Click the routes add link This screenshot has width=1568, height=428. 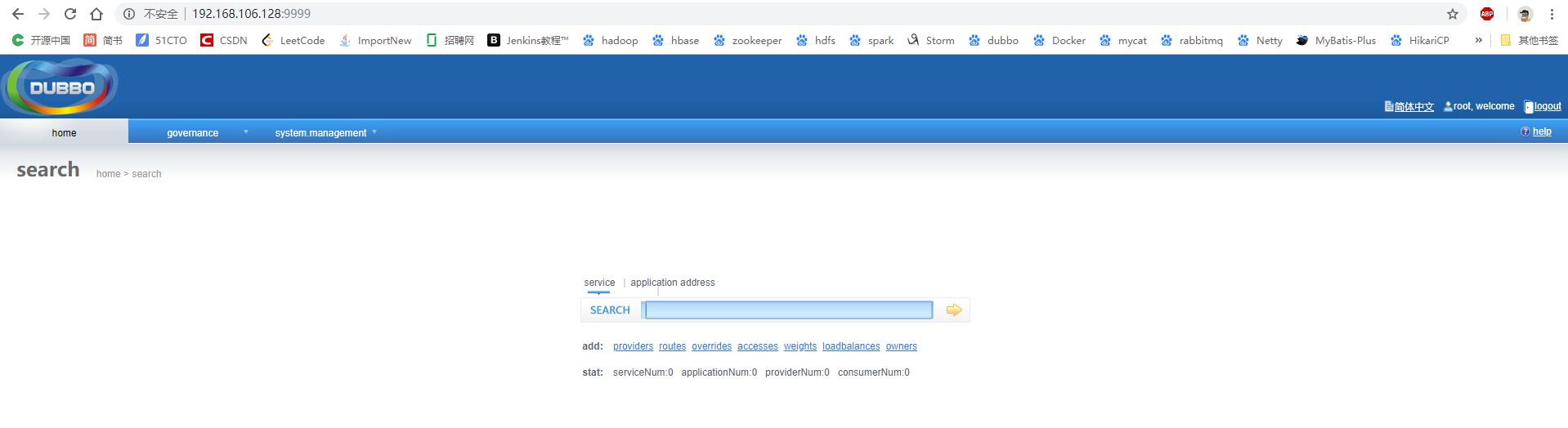pos(672,346)
